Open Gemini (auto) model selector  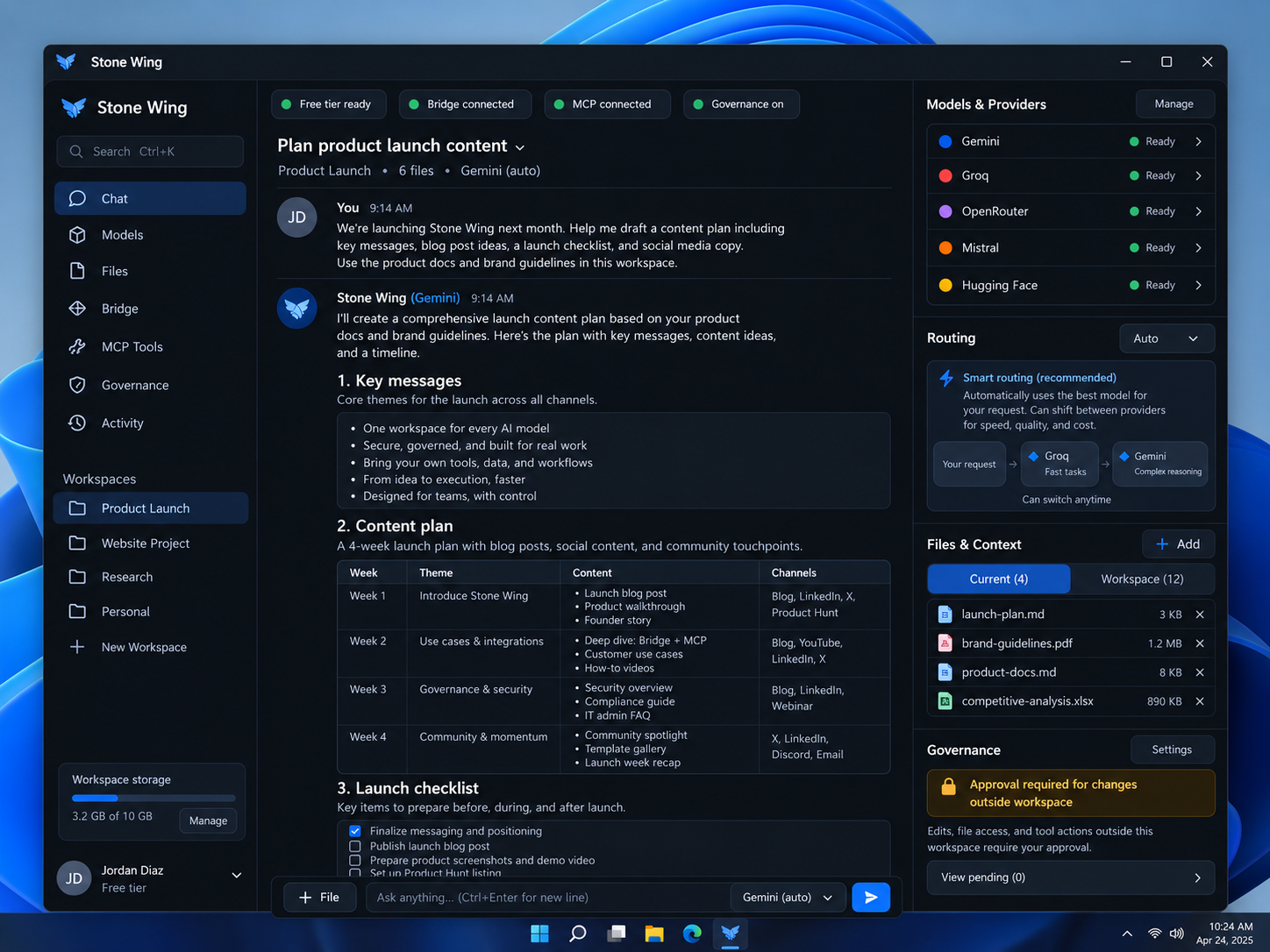788,898
